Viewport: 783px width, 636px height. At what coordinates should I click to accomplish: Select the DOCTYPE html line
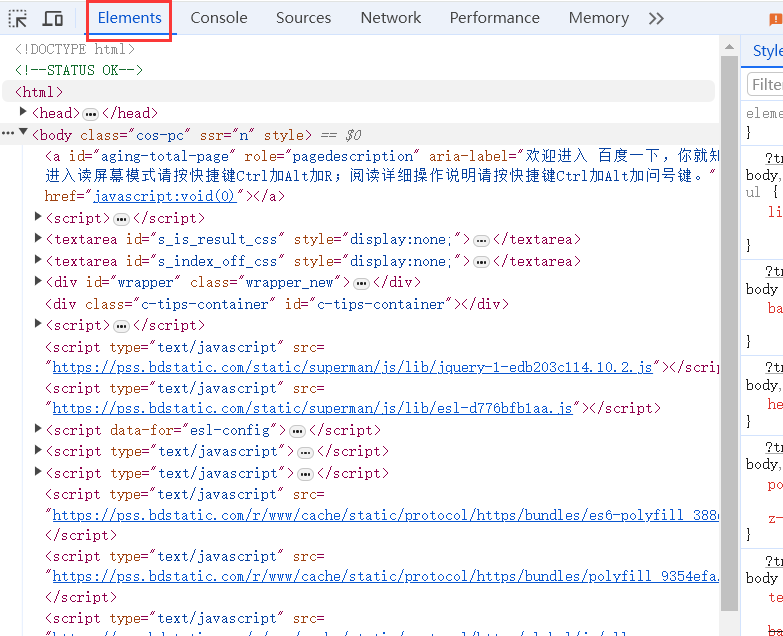coord(75,49)
